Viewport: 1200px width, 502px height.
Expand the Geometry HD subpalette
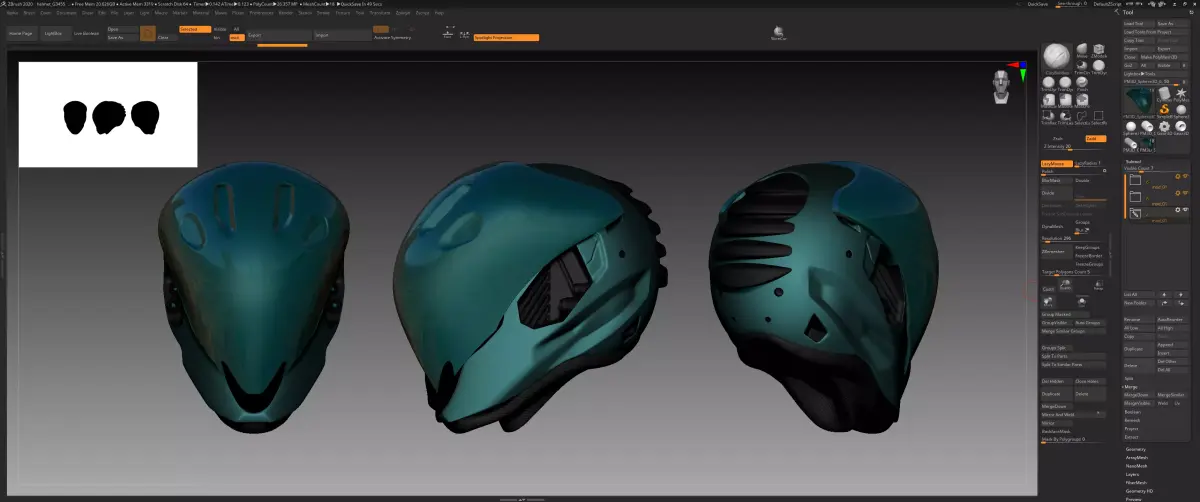click(x=1139, y=491)
